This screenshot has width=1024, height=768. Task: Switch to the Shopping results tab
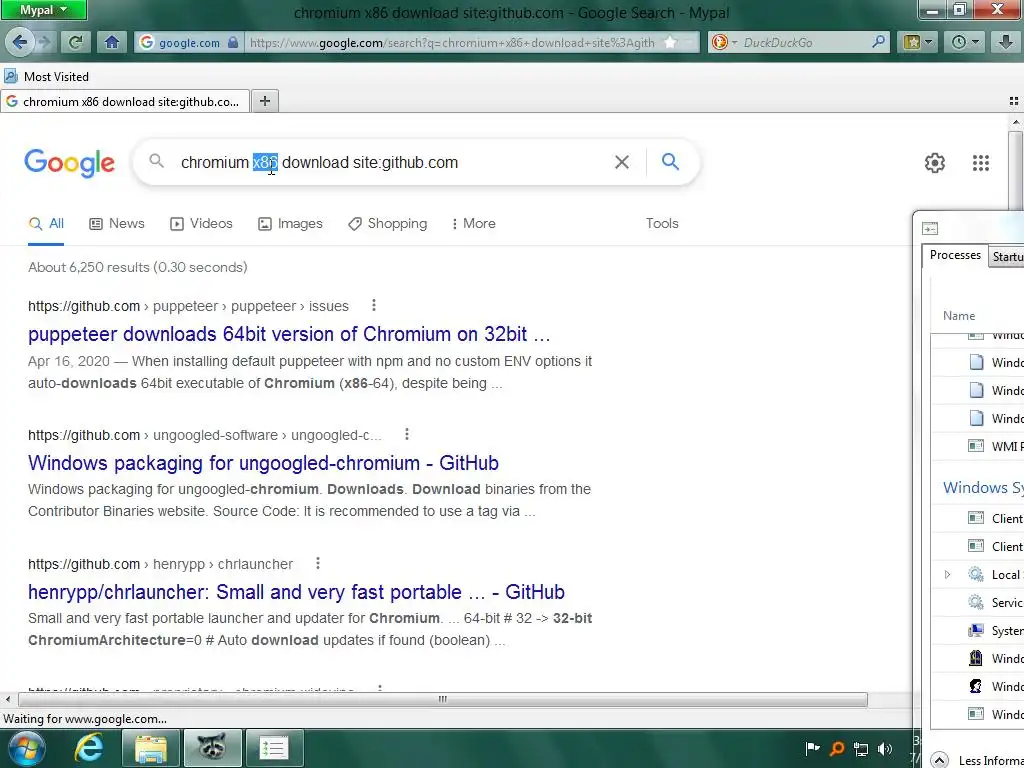coord(387,223)
